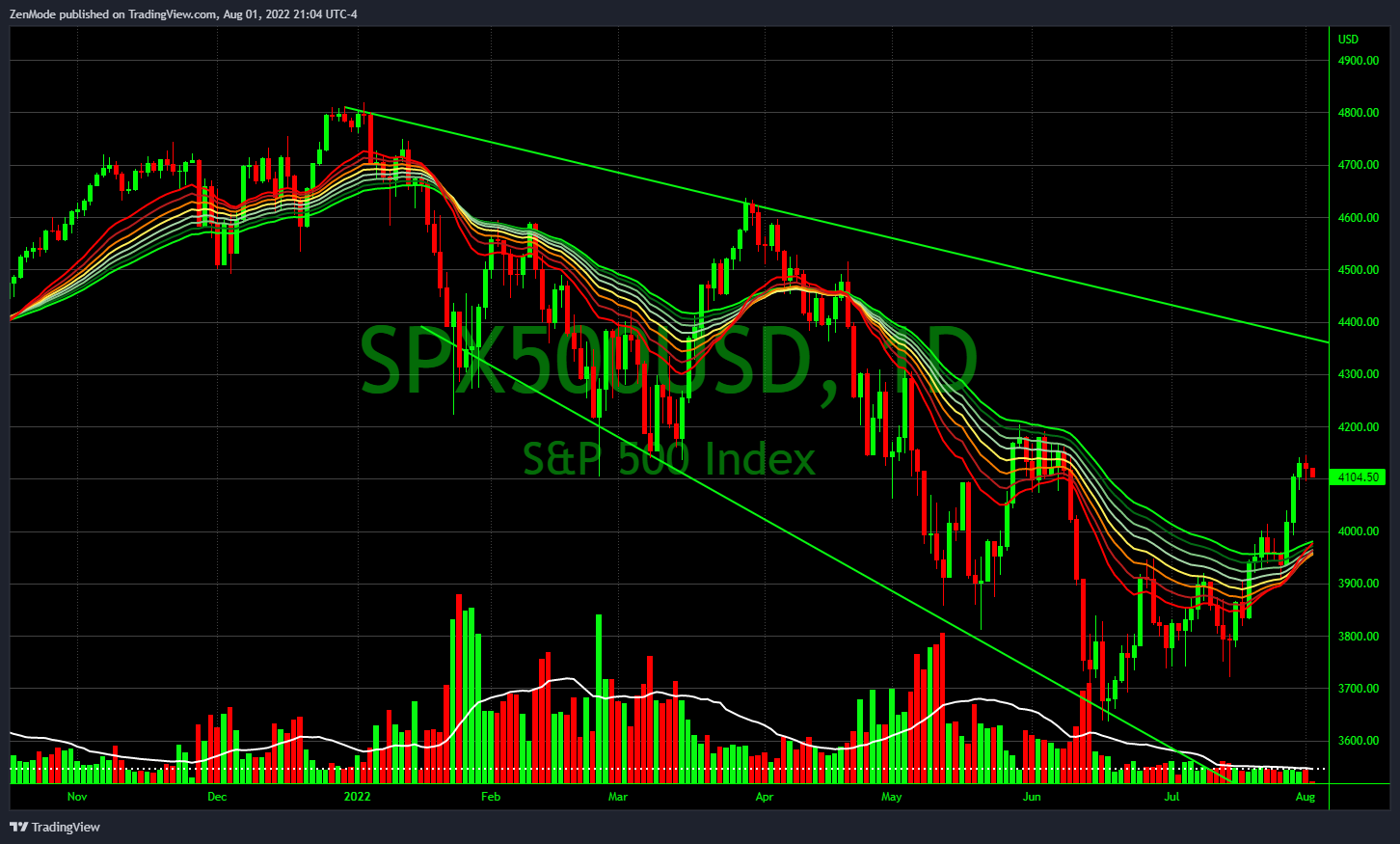The image size is (1400, 844).
Task: Click the 4600.00 price axis label
Action: click(x=1358, y=218)
